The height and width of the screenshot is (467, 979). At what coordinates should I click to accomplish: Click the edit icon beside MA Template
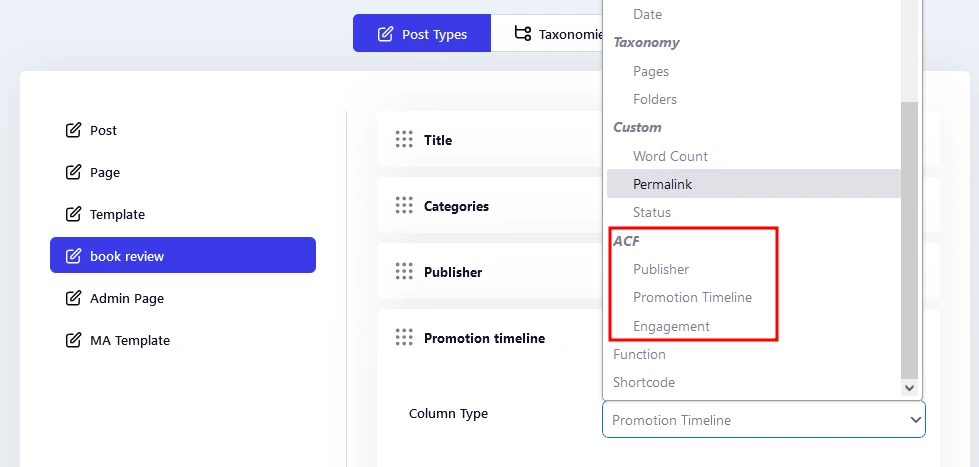73,340
